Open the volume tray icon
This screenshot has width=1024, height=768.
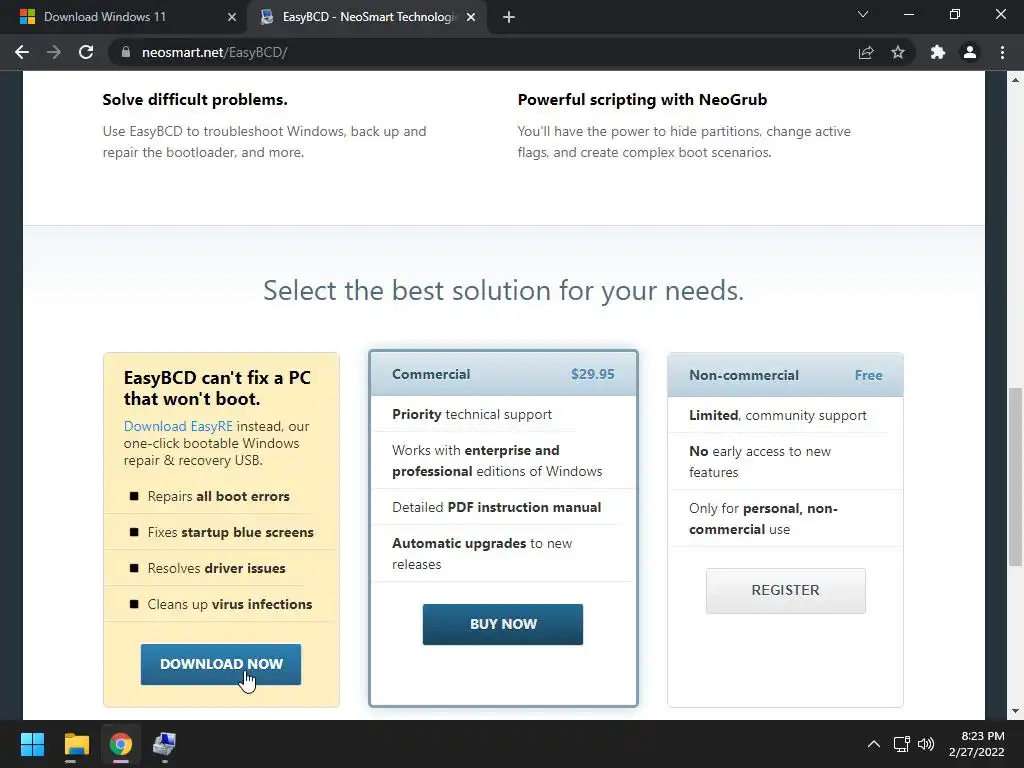(x=925, y=744)
